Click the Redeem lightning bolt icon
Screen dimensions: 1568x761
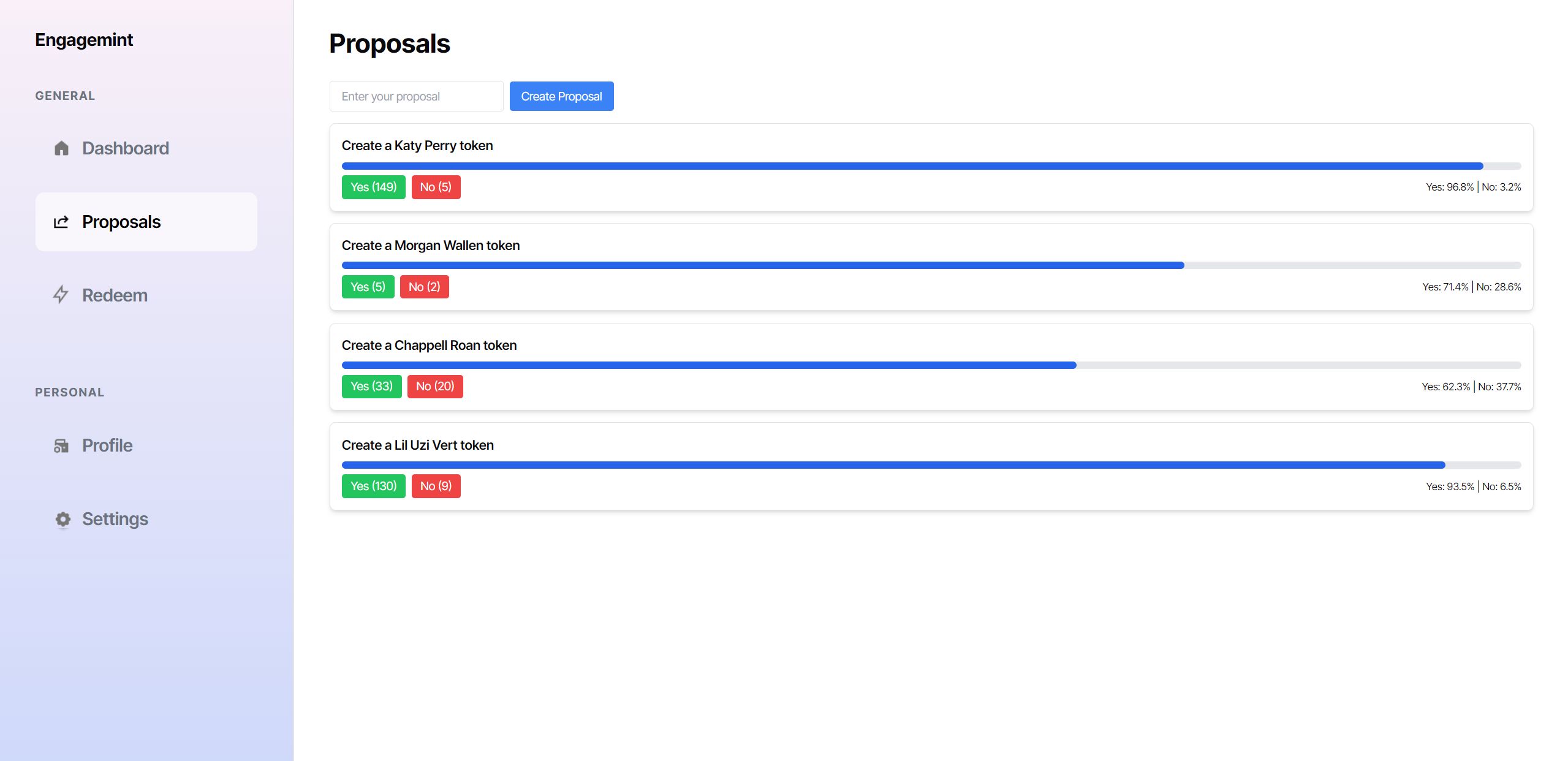(62, 295)
